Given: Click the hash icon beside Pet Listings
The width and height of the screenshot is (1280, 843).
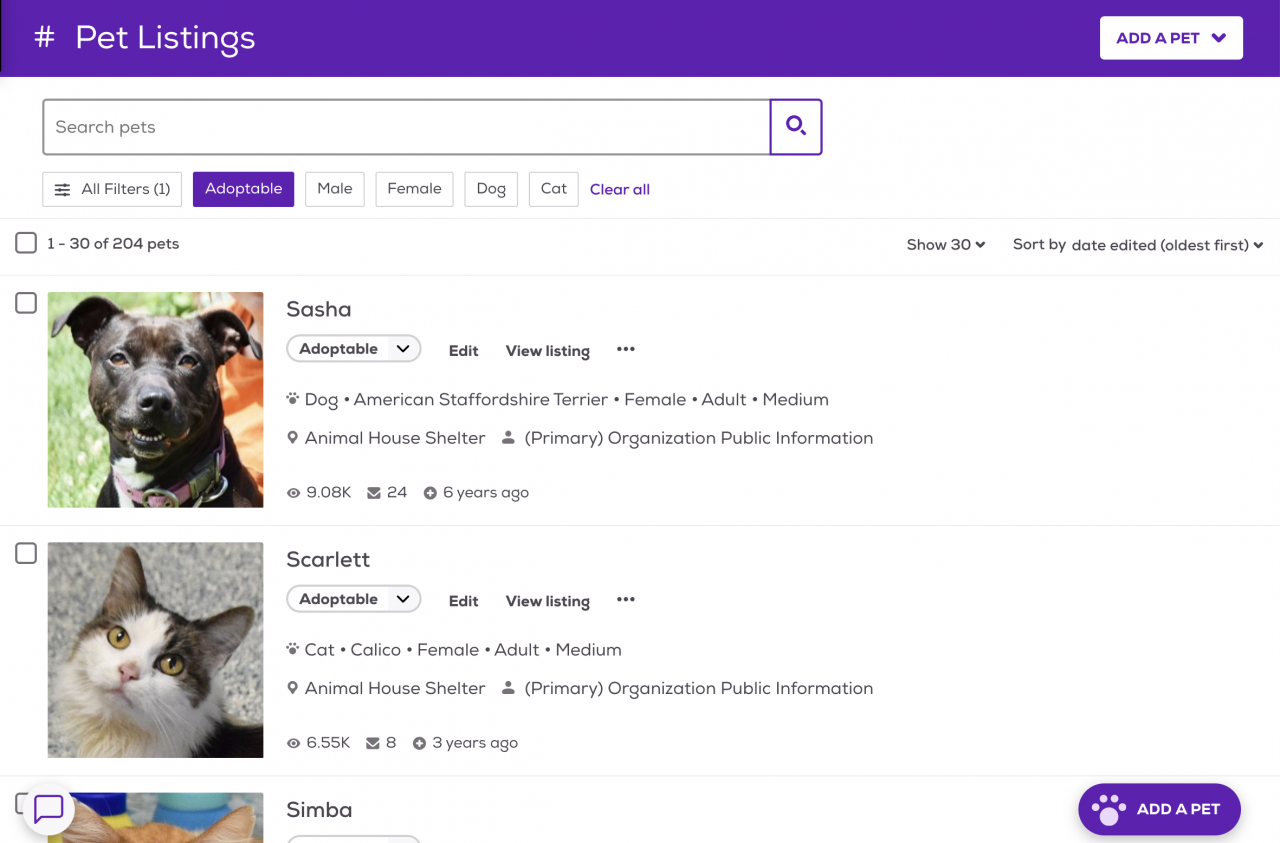Looking at the screenshot, I should pos(44,38).
